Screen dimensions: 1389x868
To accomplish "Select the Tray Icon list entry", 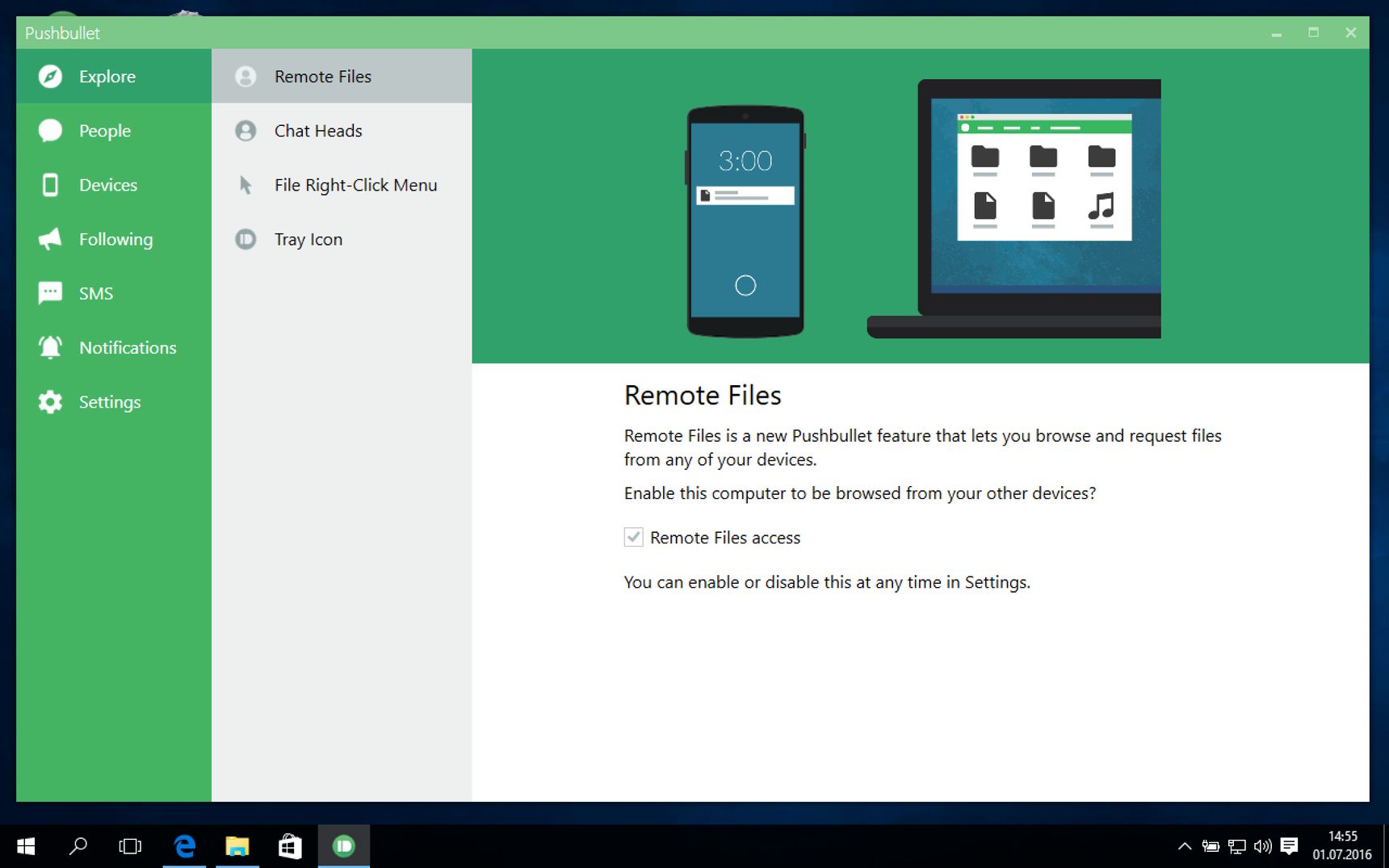I will click(x=342, y=239).
